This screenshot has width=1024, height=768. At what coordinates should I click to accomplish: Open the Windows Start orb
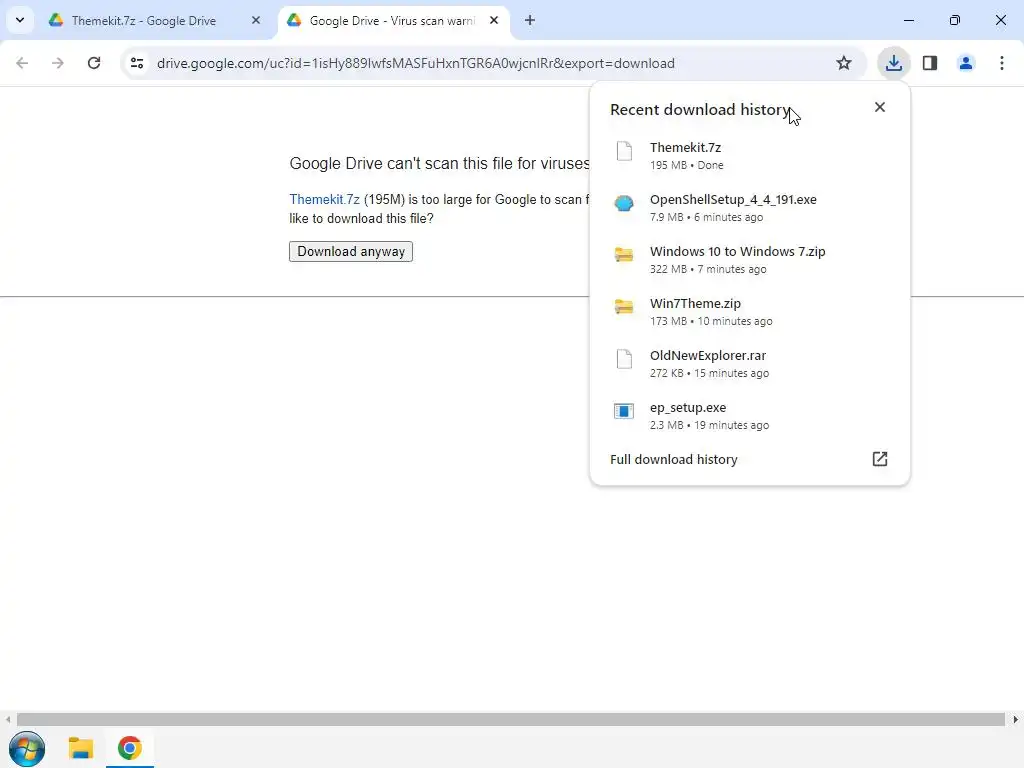pyautogui.click(x=27, y=748)
